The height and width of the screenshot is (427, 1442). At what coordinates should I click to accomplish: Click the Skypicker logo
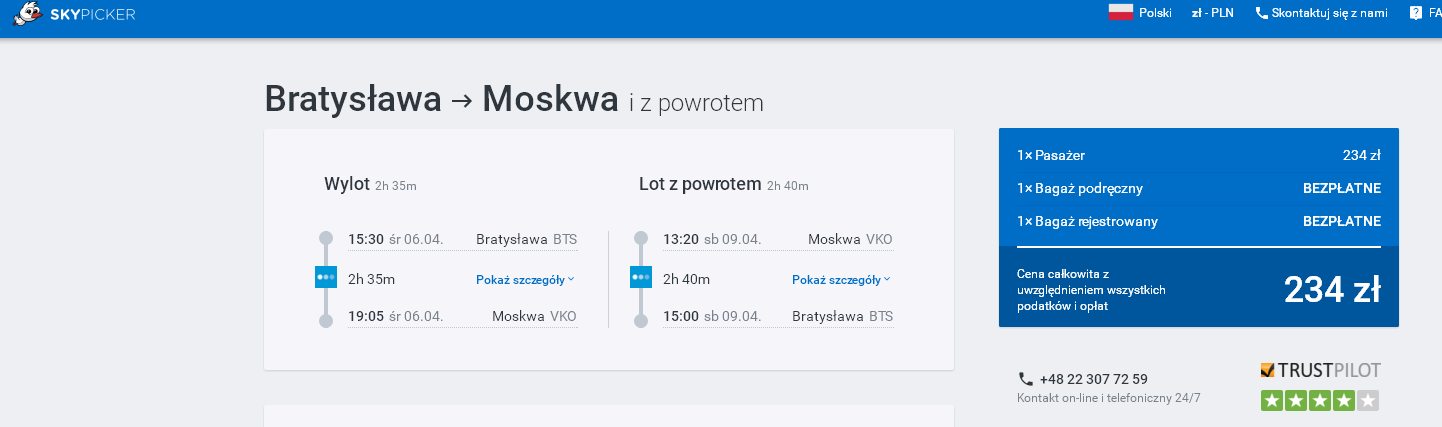click(x=74, y=14)
